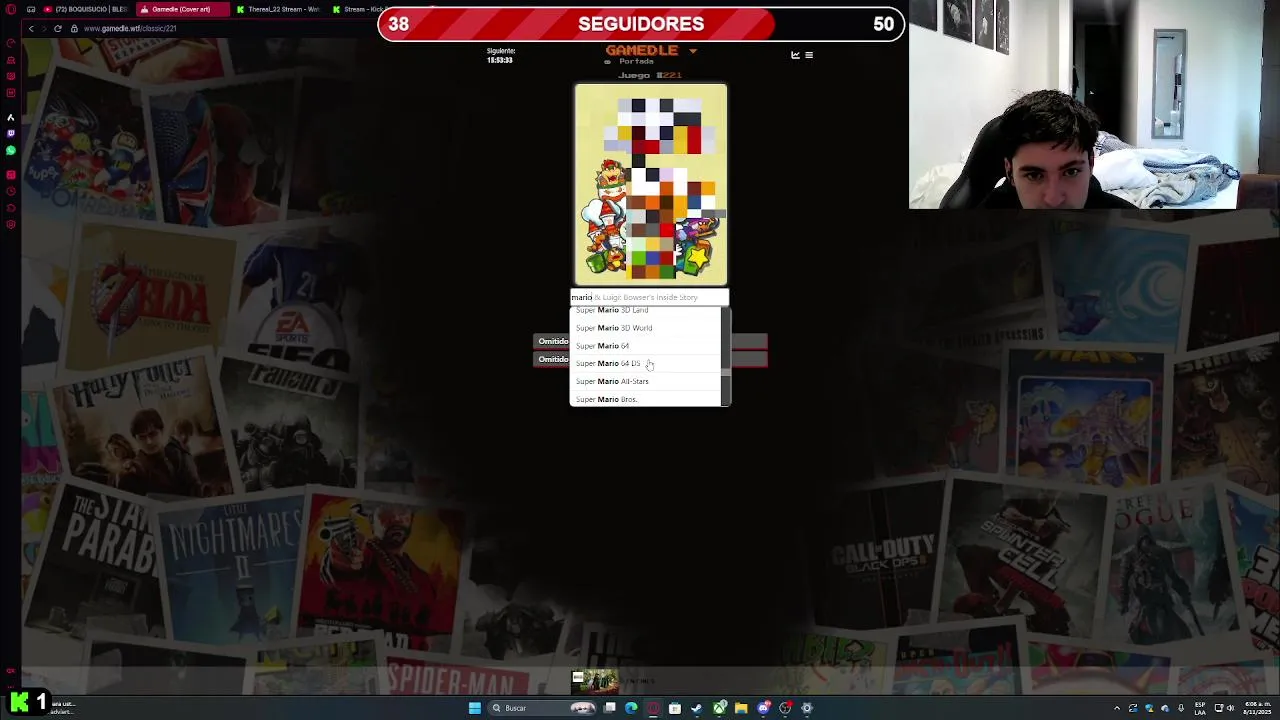Click the small video thumbnail at page bottom
Screen dimensions: 1280x720
pyautogui.click(x=596, y=681)
